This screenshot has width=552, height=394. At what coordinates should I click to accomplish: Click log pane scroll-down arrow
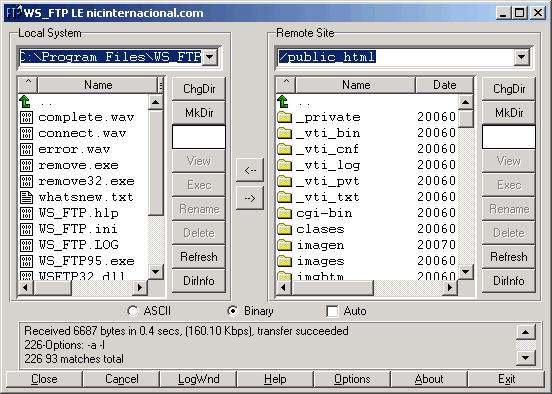pos(525,358)
